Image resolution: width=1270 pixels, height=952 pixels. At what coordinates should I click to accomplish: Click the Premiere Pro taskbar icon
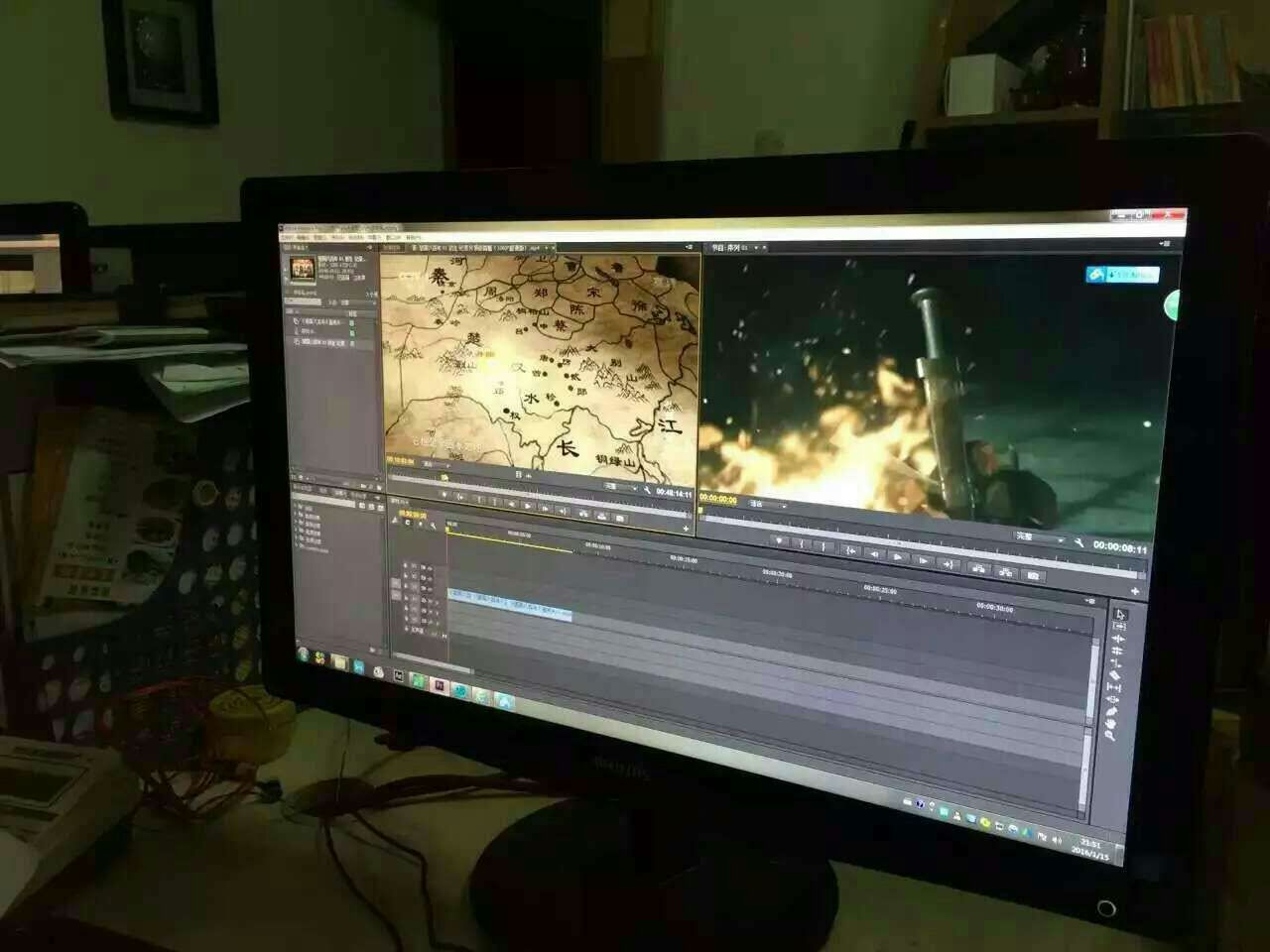(440, 683)
